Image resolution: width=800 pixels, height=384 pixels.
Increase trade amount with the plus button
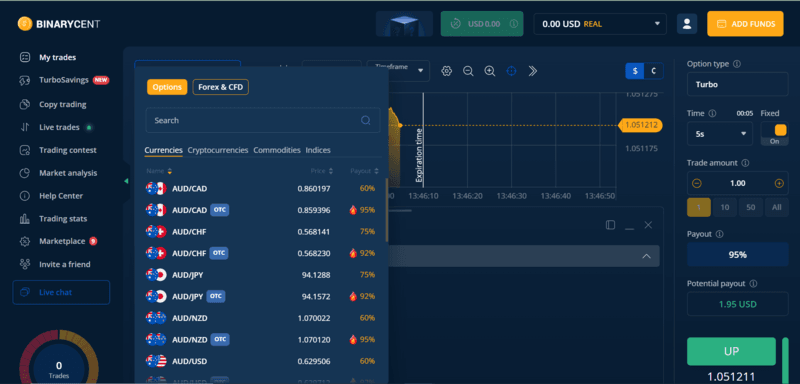click(x=779, y=184)
